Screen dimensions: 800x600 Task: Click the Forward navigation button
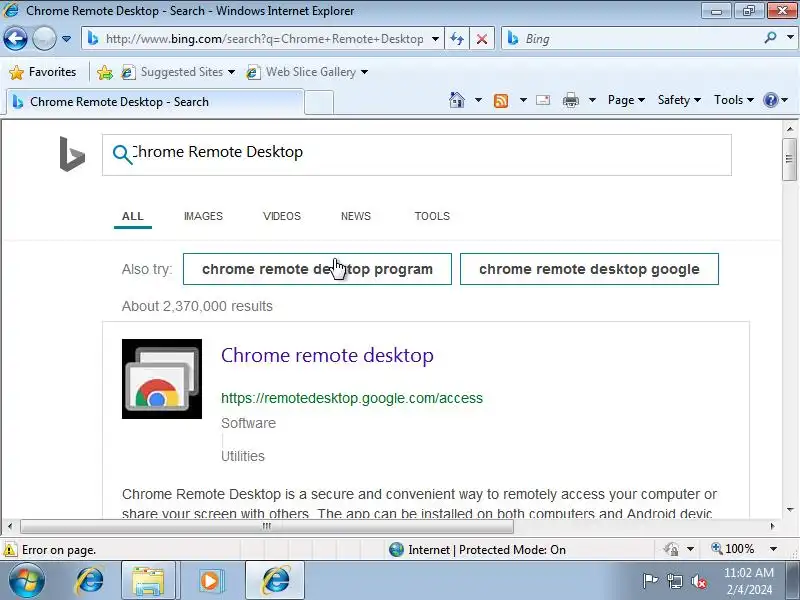tap(44, 39)
